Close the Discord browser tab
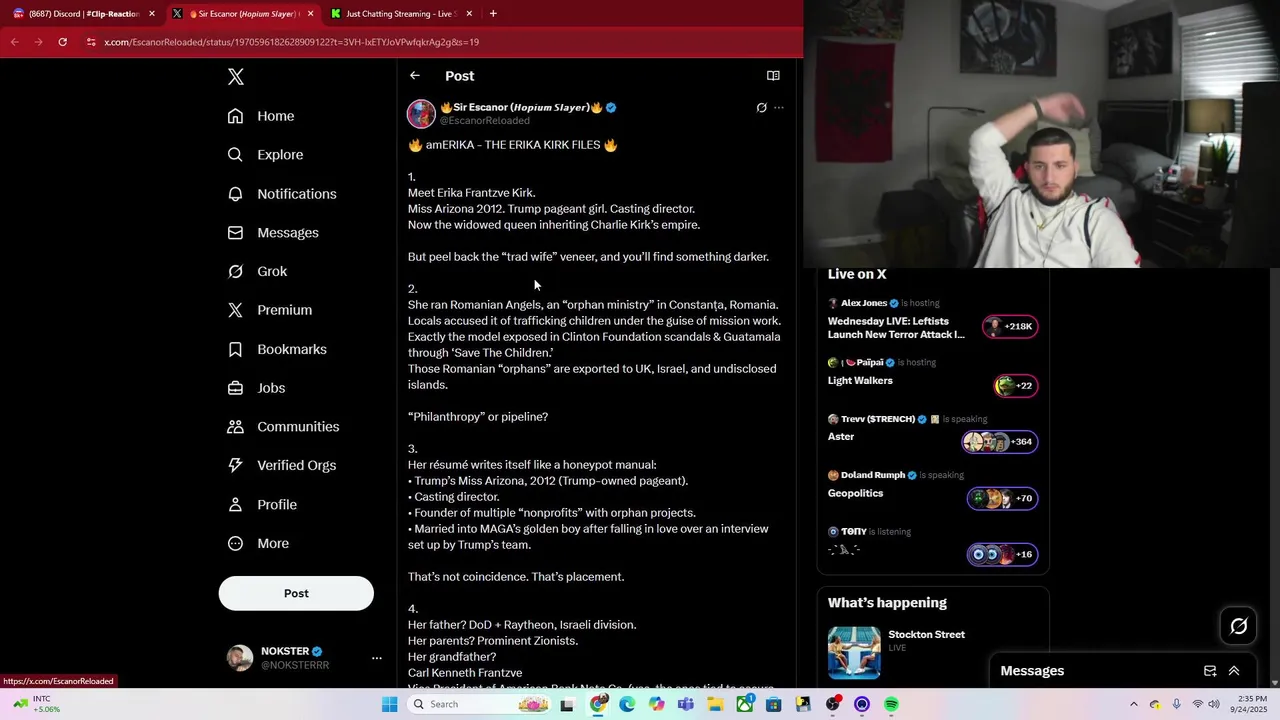1280x720 pixels. coord(152,14)
